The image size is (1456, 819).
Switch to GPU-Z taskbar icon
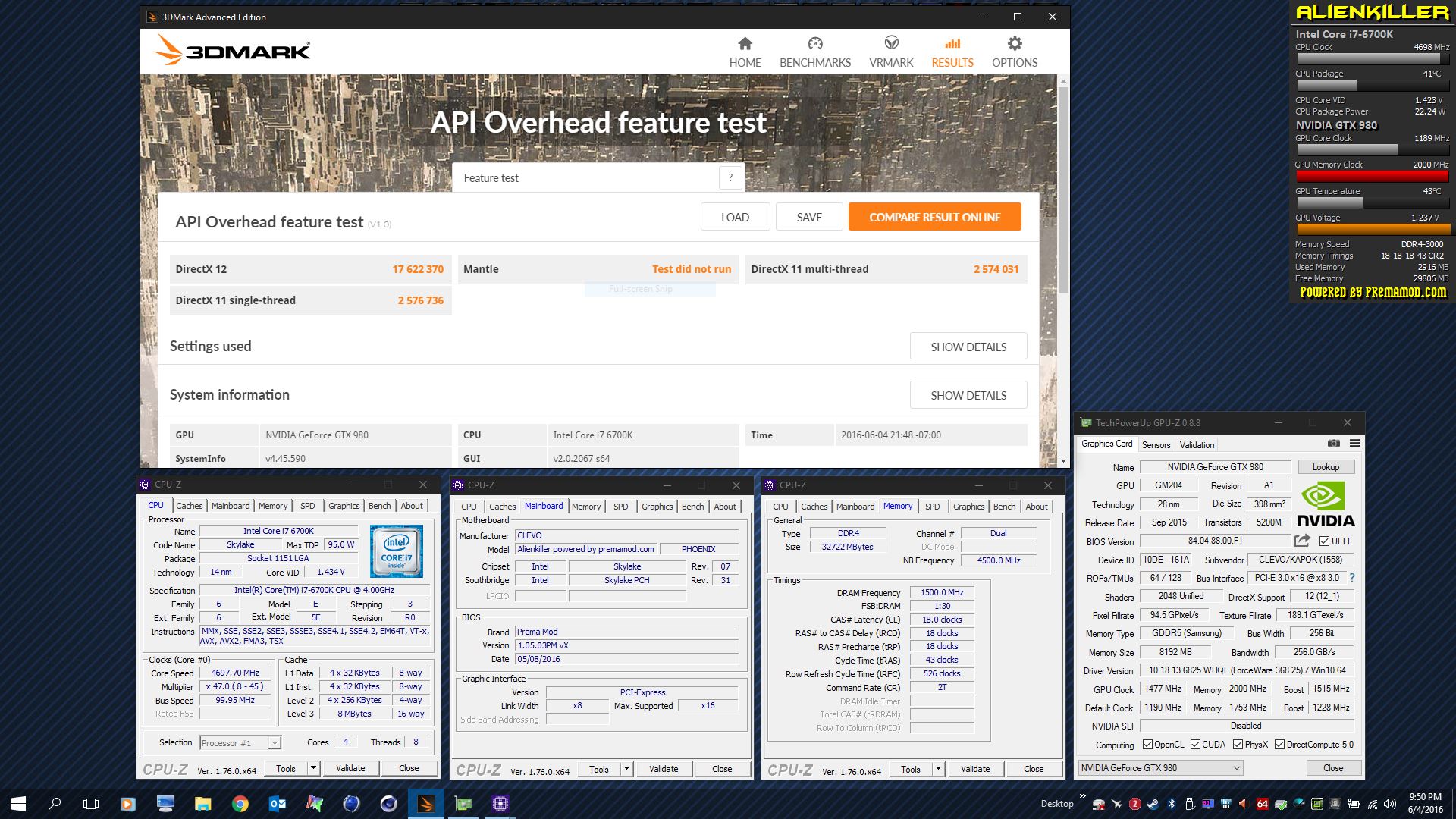coord(463,804)
